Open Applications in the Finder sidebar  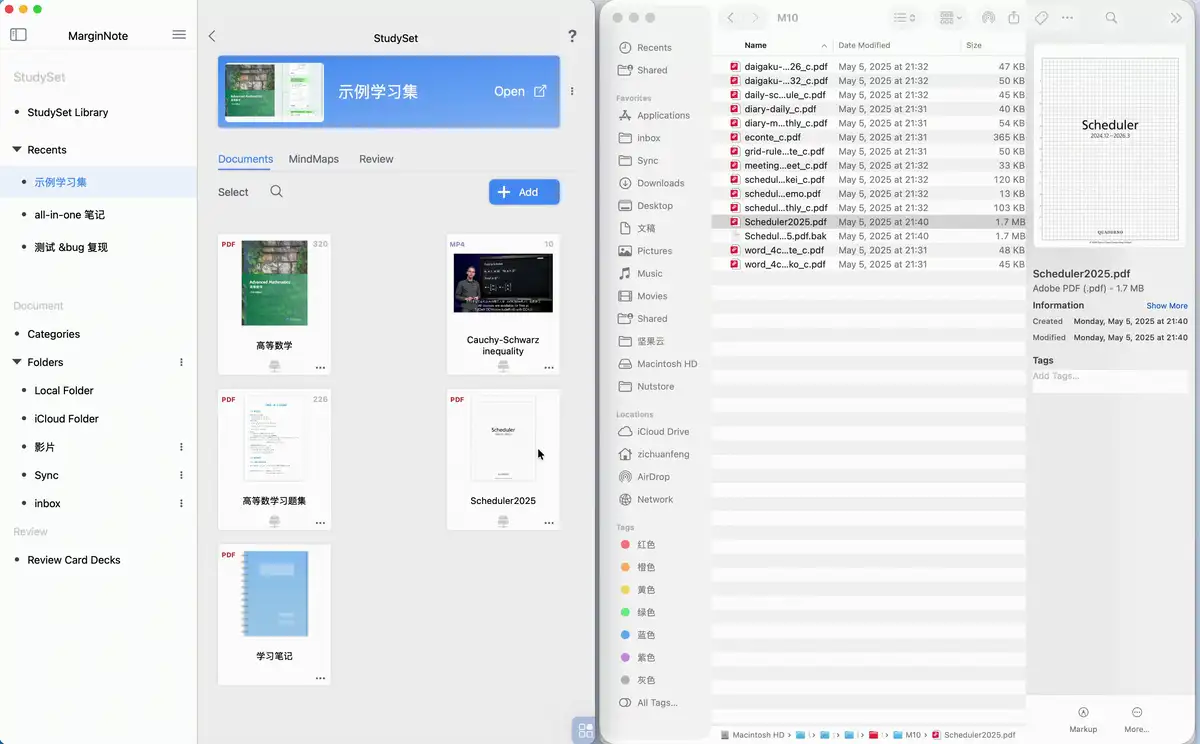654,116
